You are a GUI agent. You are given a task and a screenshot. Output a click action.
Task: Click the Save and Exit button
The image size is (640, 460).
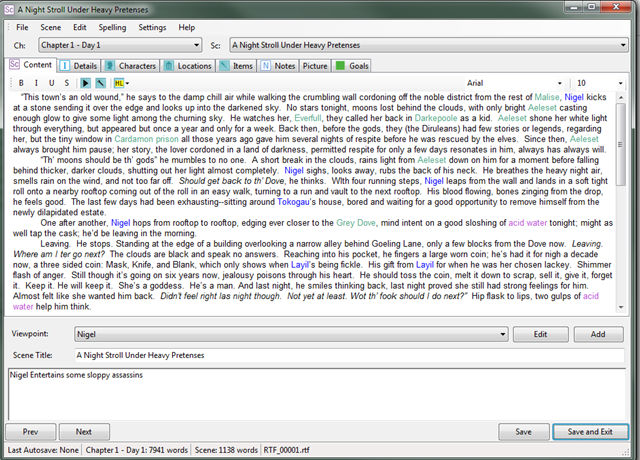[x=590, y=432]
